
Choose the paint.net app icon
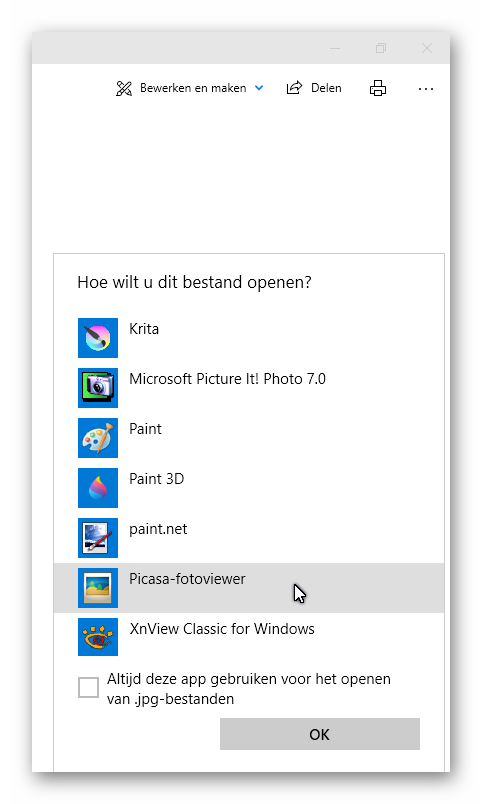[98, 538]
